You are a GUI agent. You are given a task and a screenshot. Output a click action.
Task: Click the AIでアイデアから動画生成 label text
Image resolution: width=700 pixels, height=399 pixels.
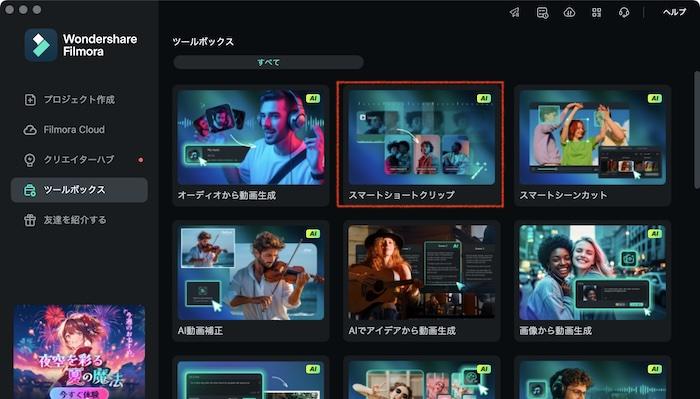click(402, 331)
